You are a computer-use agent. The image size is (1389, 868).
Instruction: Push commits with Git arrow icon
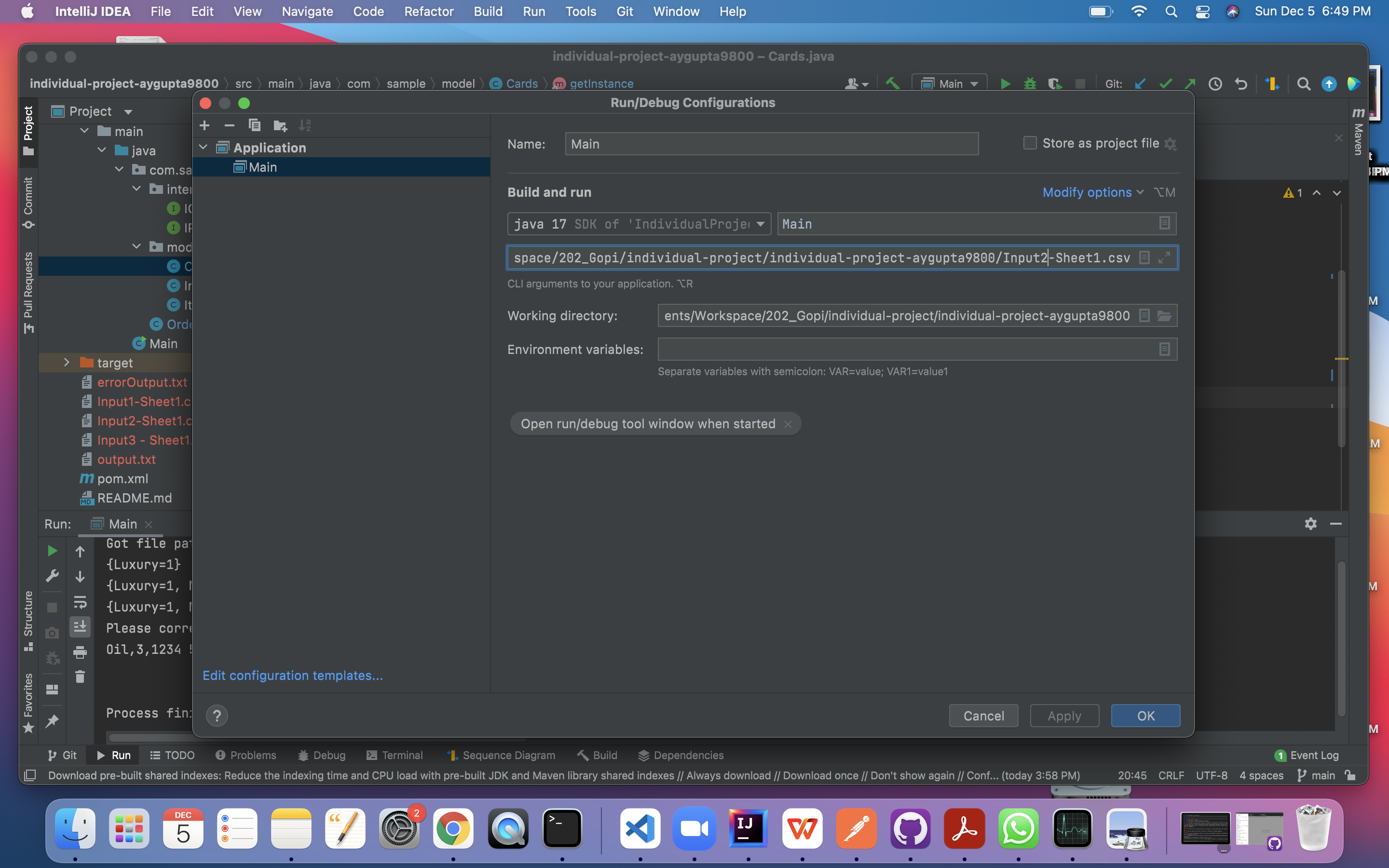coord(1190,84)
